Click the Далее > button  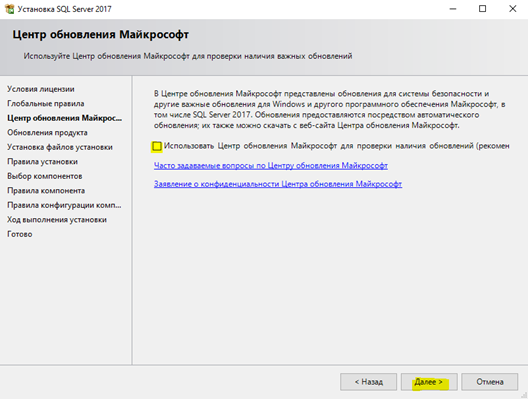[429, 382]
